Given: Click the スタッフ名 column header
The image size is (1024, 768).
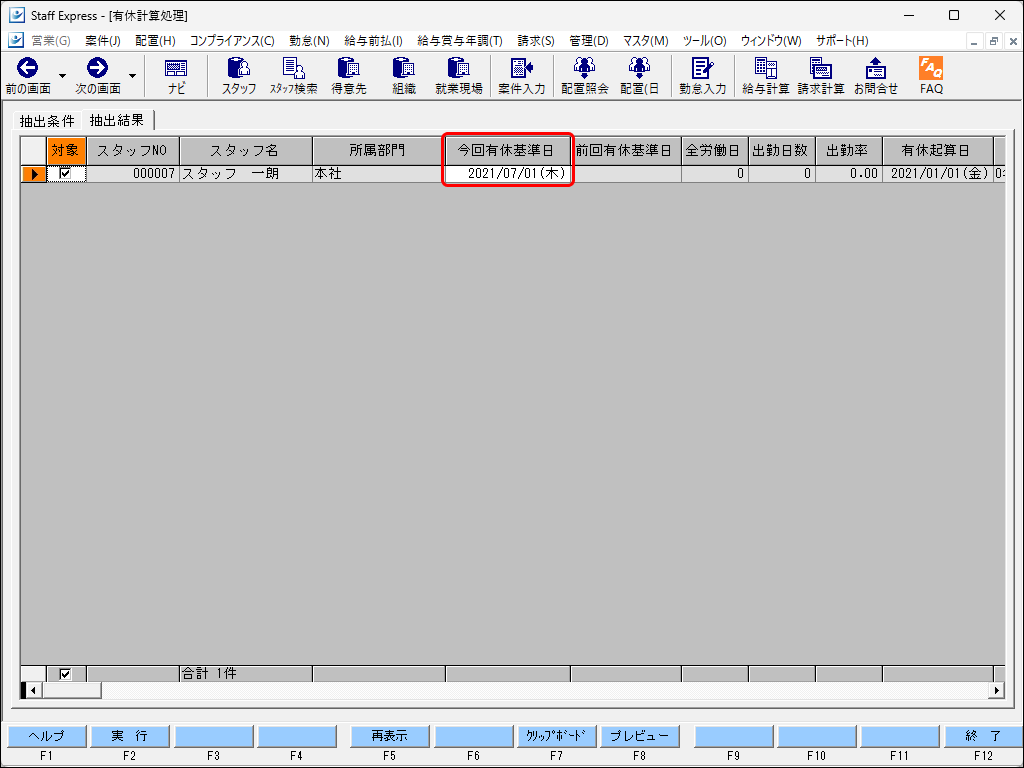Looking at the screenshot, I should pyautogui.click(x=246, y=151).
